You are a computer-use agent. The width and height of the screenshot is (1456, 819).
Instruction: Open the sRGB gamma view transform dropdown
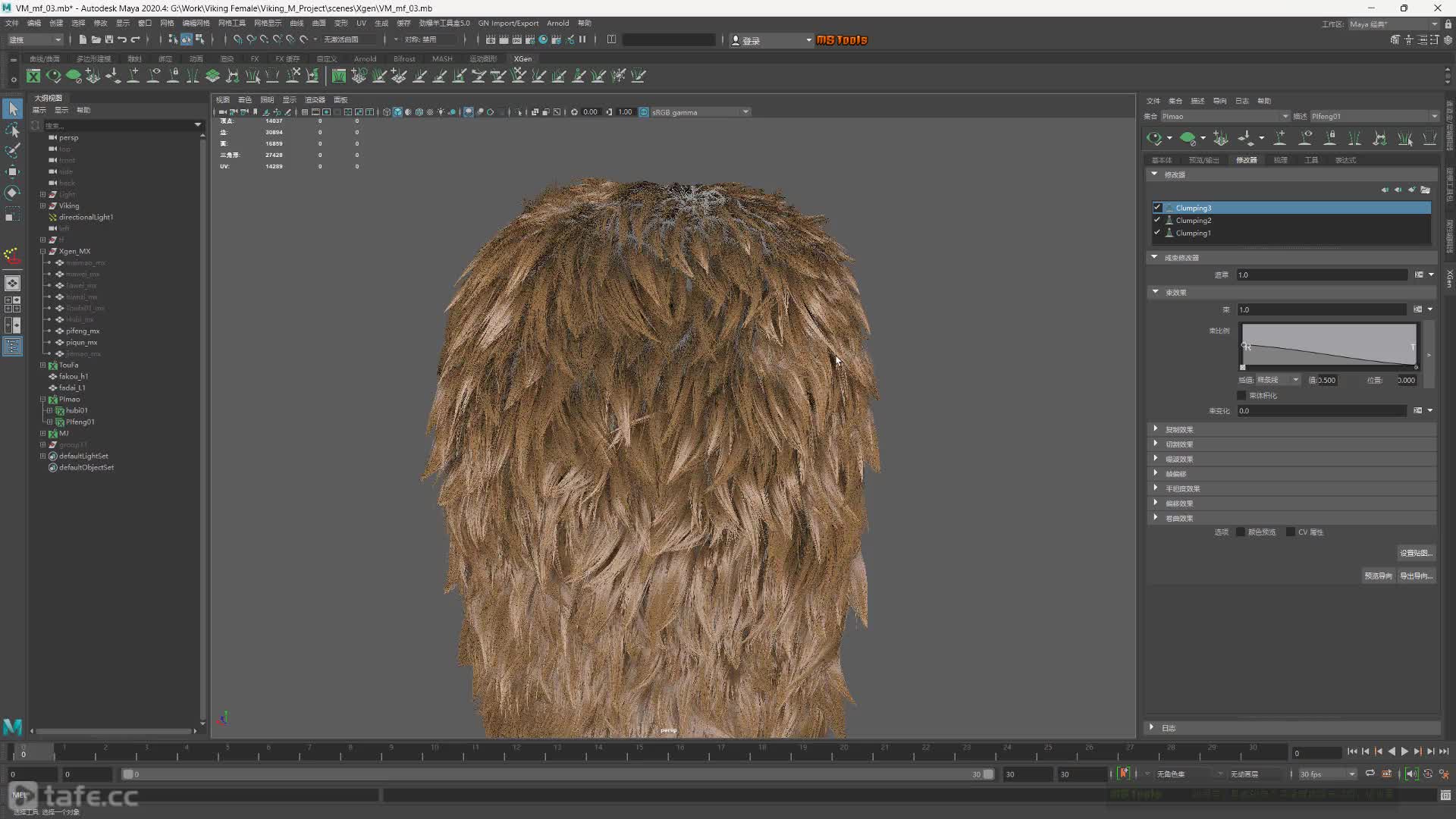point(700,112)
